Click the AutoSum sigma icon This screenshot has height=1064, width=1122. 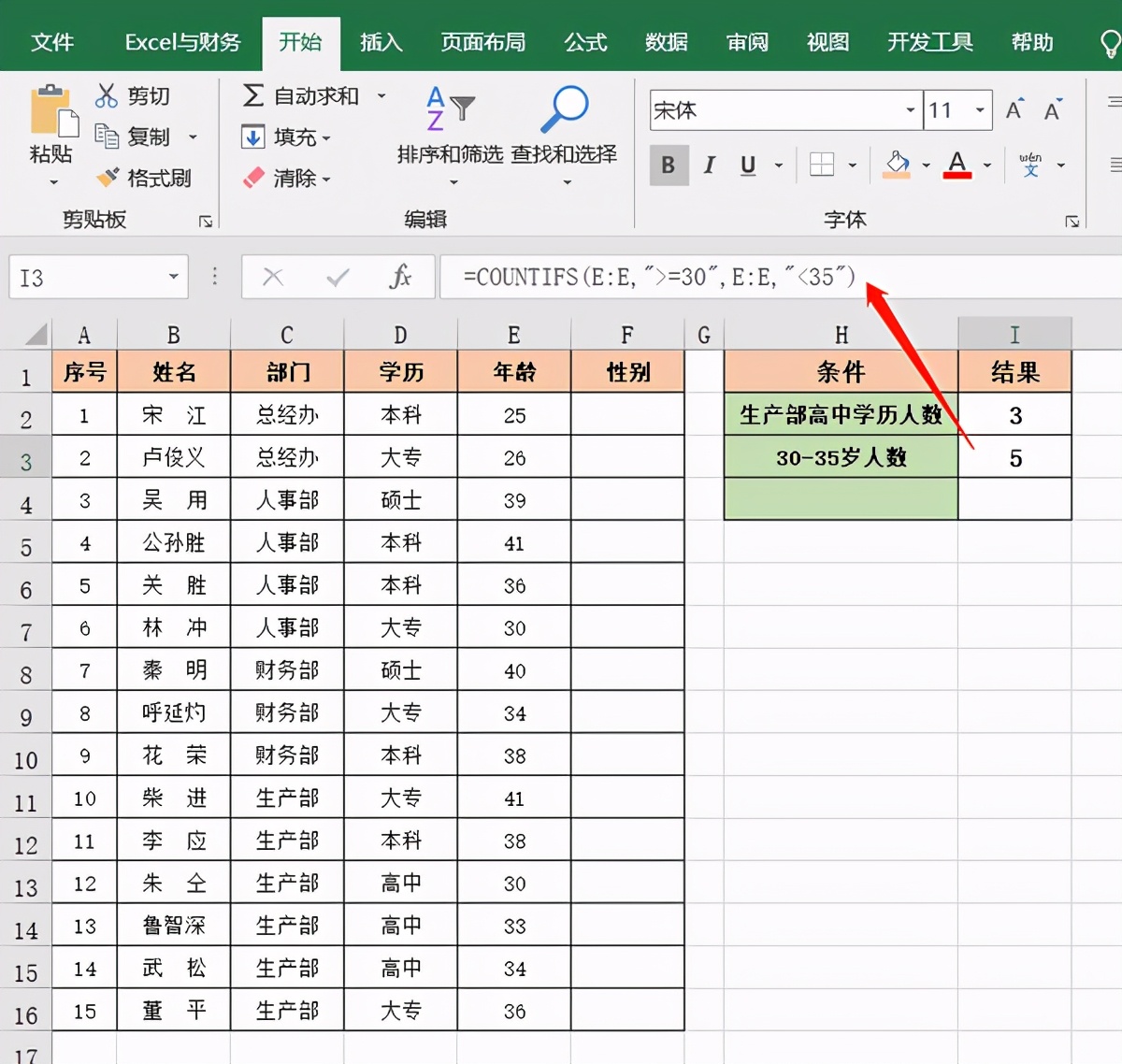coord(252,95)
